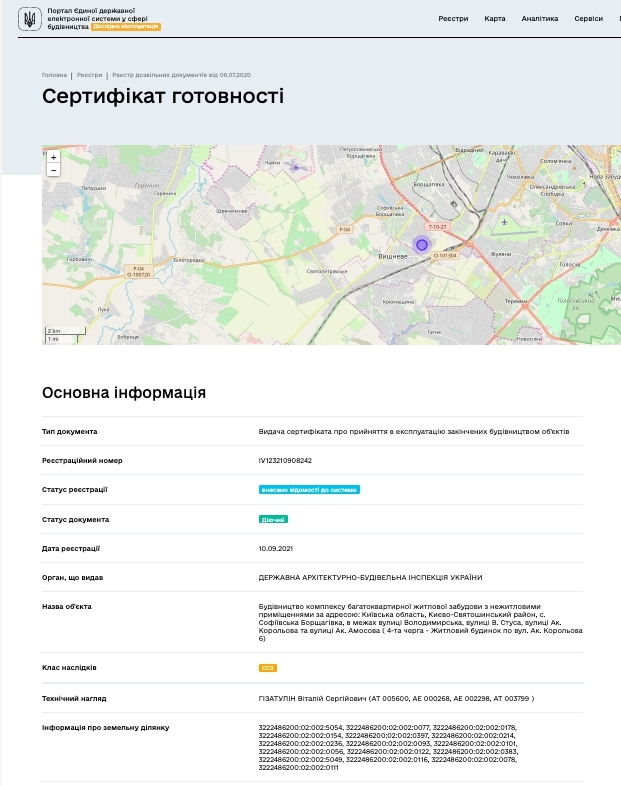Click the Сертифікат готовності page heading
The height and width of the screenshot is (786, 621).
(x=163, y=96)
